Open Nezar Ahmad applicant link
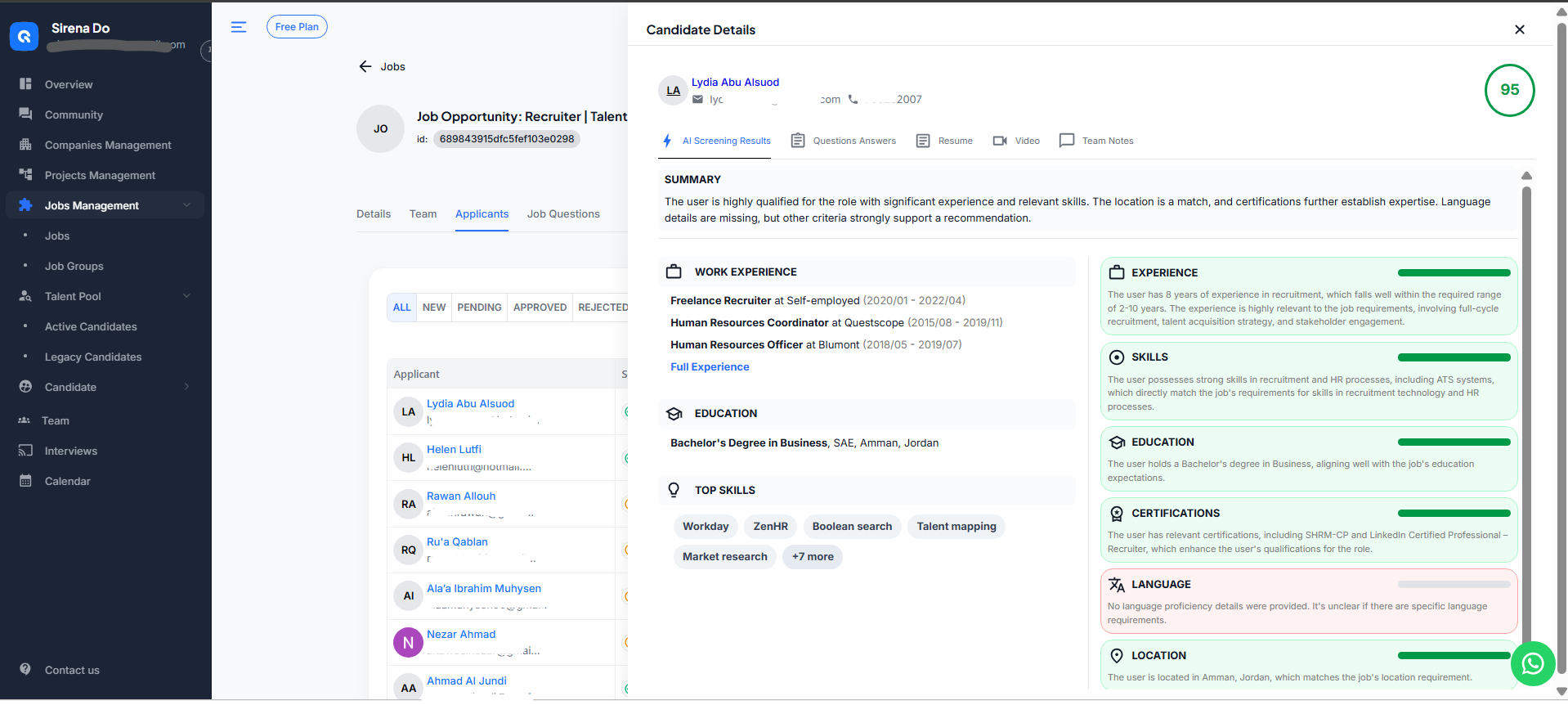The height and width of the screenshot is (705, 1568). (461, 634)
